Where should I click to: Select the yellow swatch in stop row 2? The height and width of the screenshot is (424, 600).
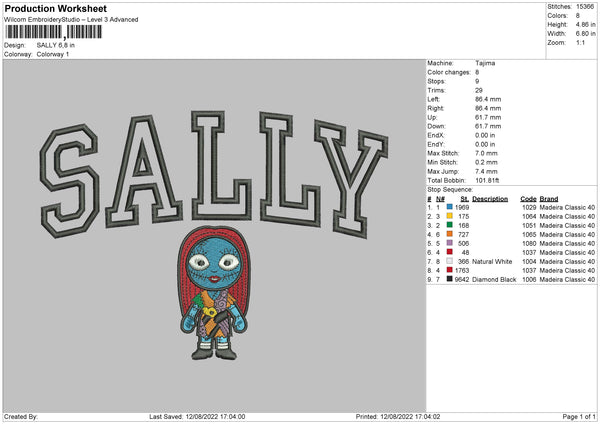[x=450, y=216]
